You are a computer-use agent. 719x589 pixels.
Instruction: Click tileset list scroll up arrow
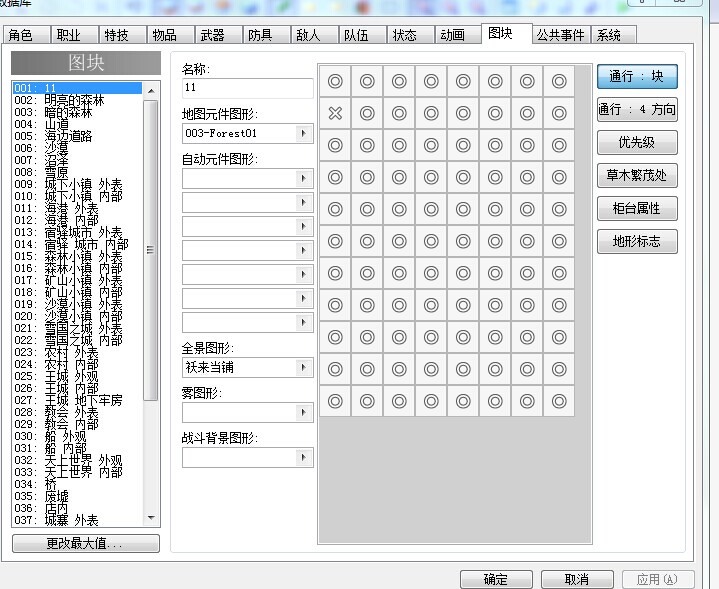(151, 91)
